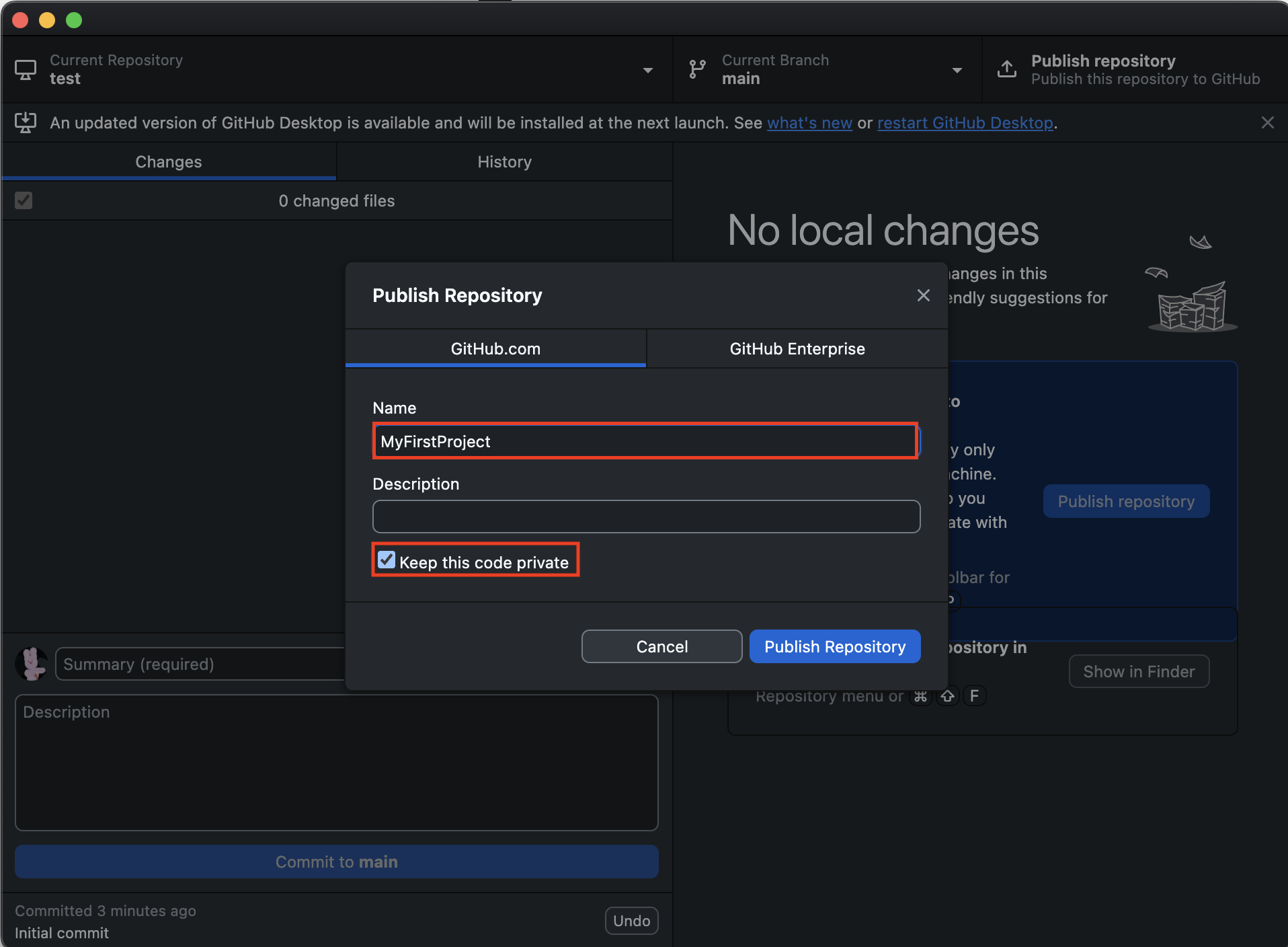Open the what's new link
Viewport: 1288px width, 947px height.
pos(809,123)
